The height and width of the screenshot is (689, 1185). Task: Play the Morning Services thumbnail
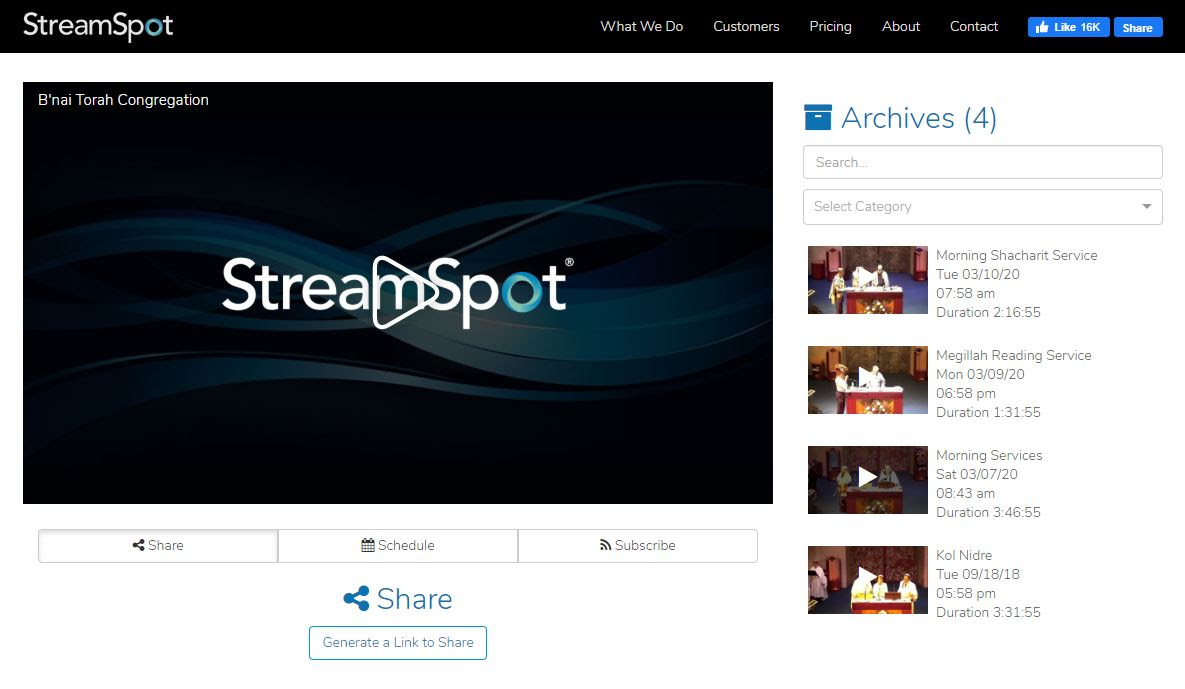868,480
